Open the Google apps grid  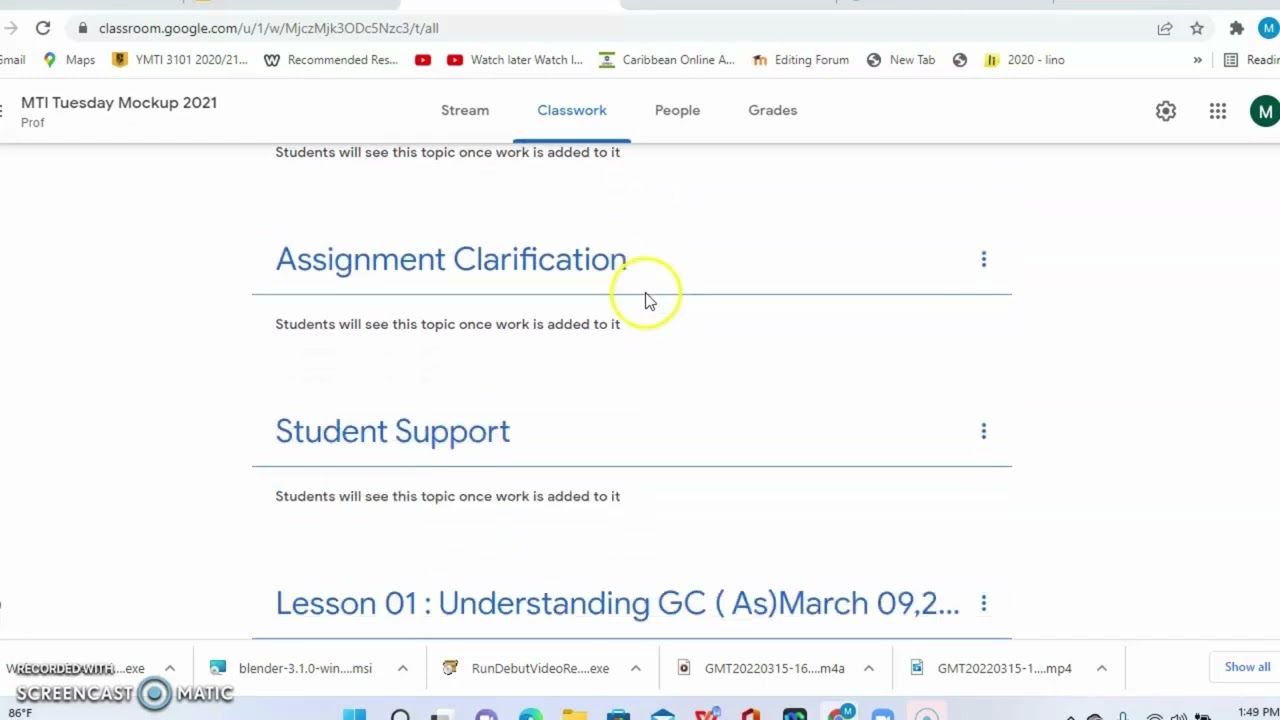pos(1217,111)
